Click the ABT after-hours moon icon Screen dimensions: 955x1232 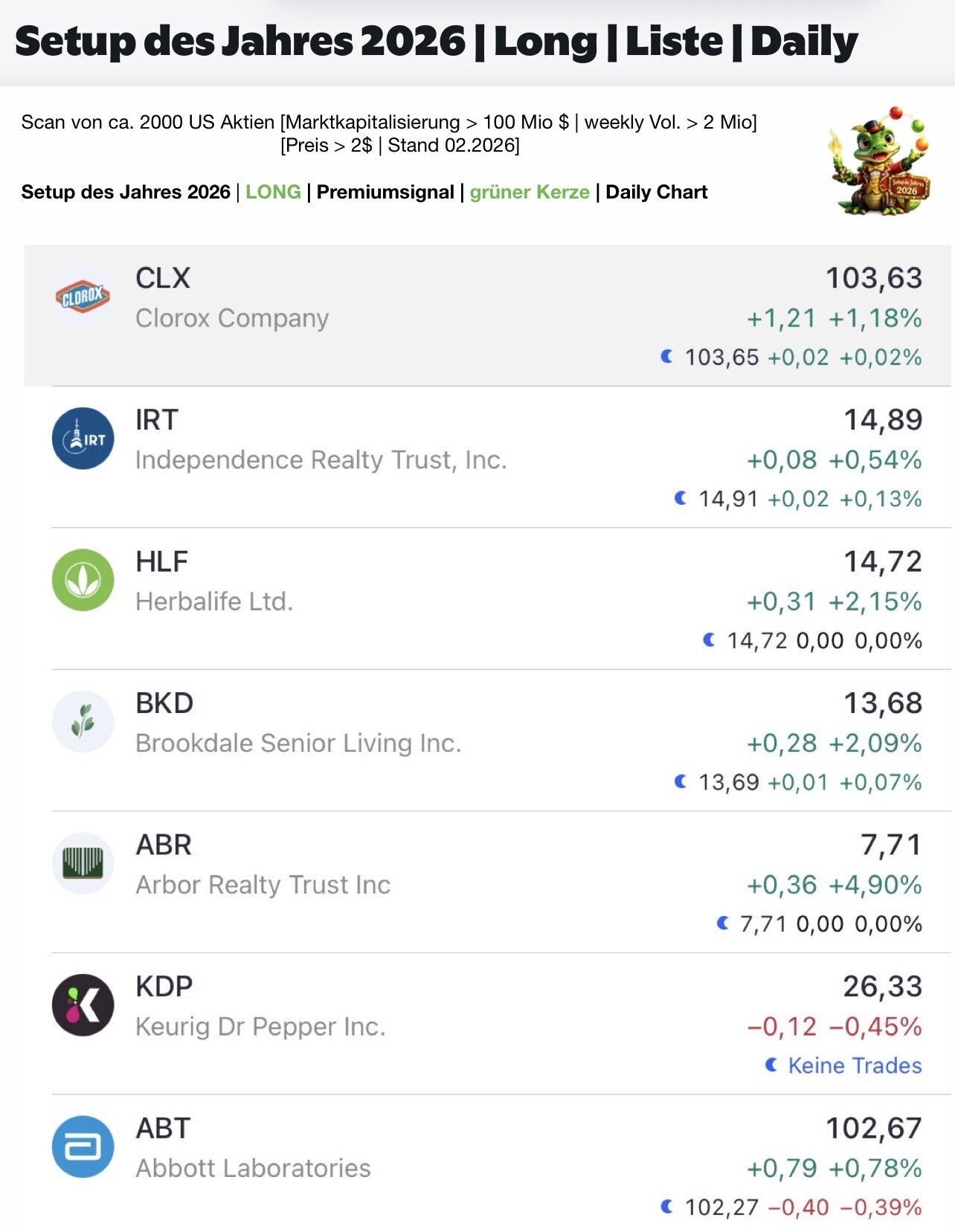point(667,1207)
